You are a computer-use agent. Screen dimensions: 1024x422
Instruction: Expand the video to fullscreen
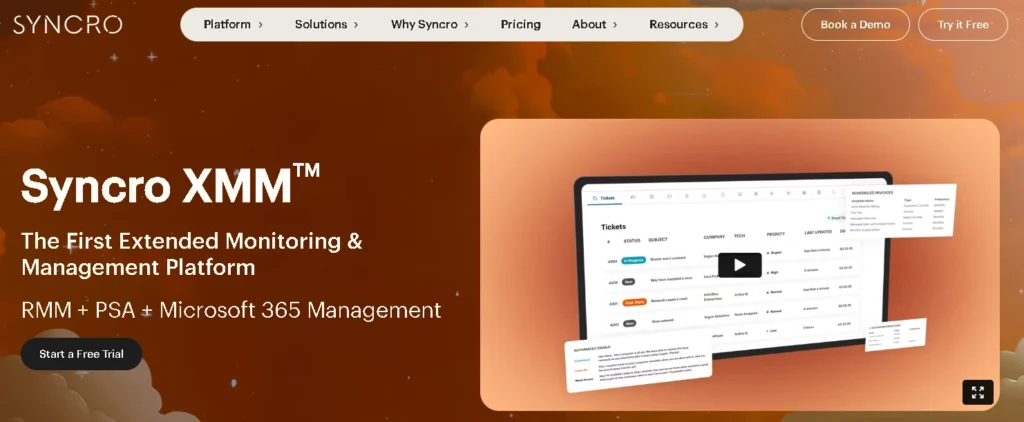977,392
